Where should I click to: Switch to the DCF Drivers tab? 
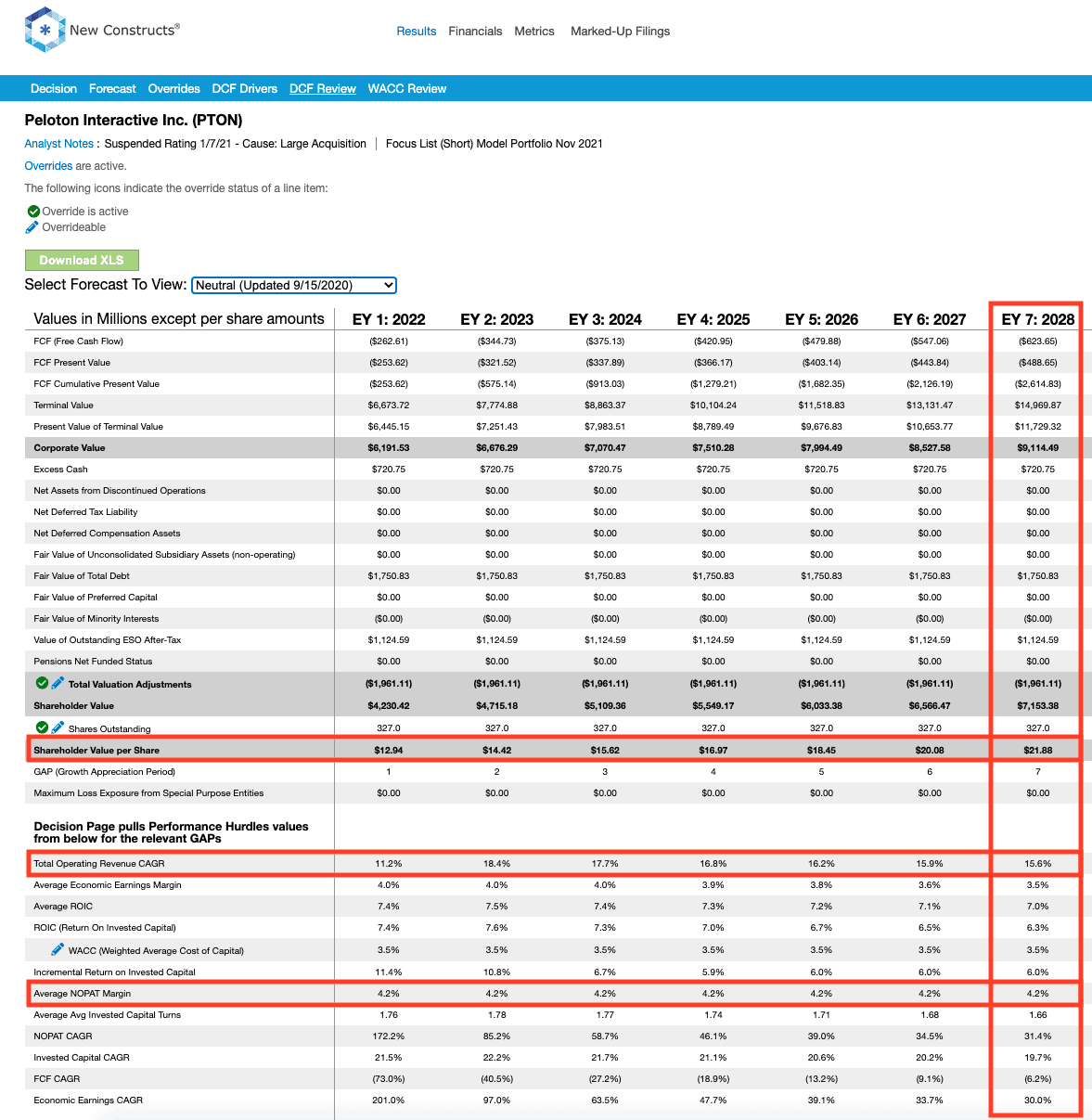point(245,88)
